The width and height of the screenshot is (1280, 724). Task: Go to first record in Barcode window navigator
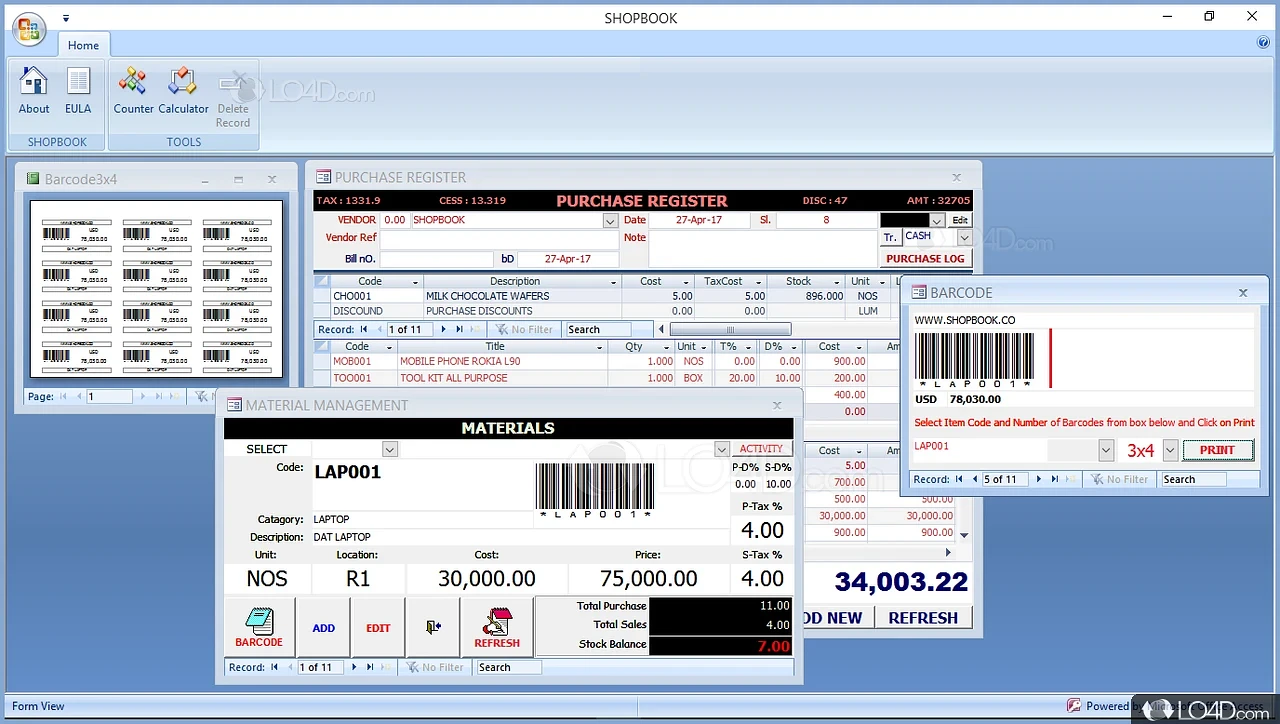pos(960,479)
